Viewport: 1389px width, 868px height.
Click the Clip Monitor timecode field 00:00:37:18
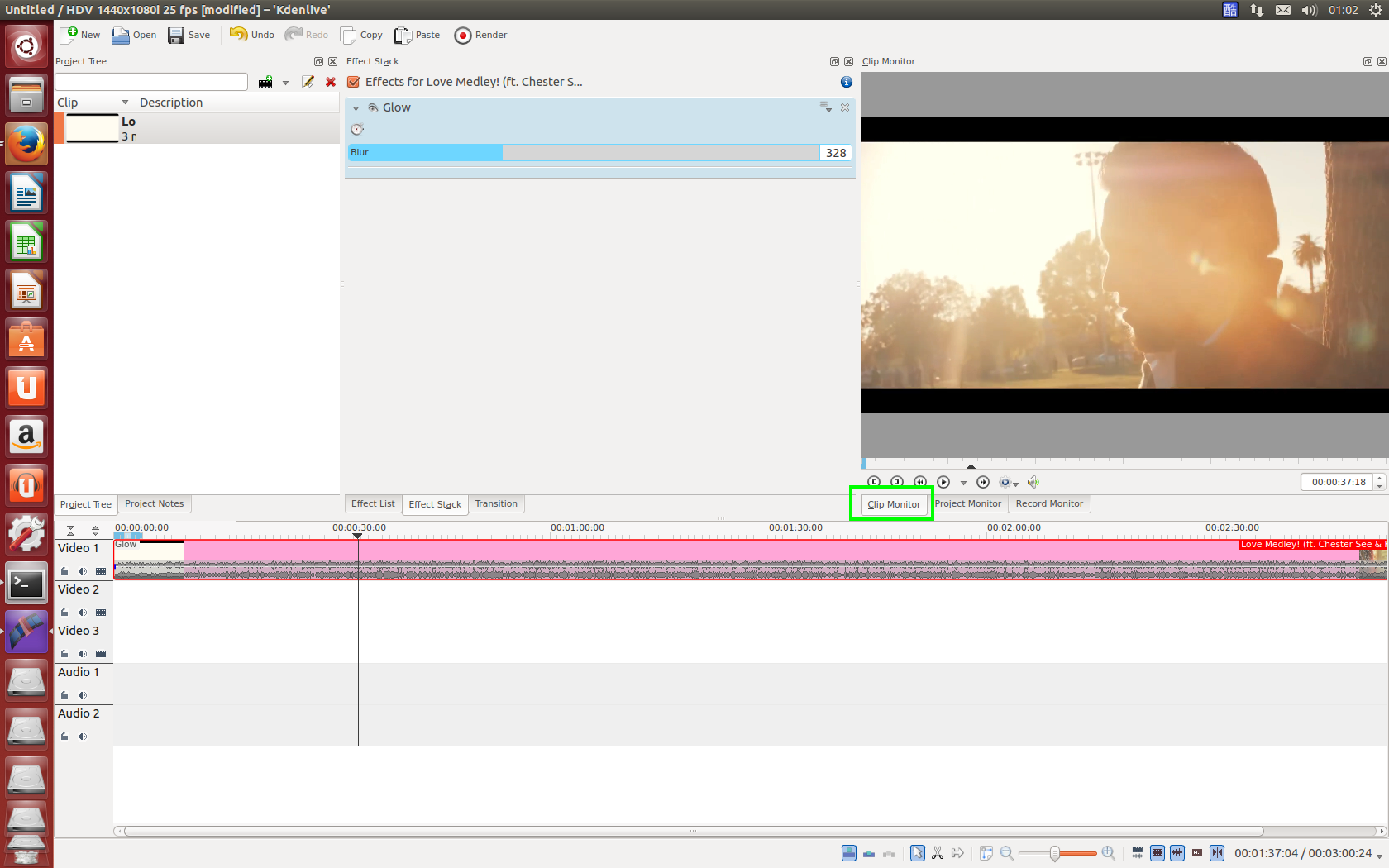1338,482
